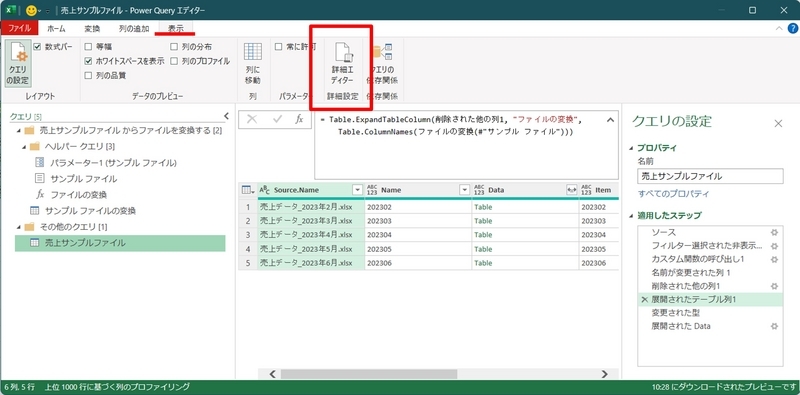
Task: Switch to the 列の追加 tab
Action: tap(134, 29)
